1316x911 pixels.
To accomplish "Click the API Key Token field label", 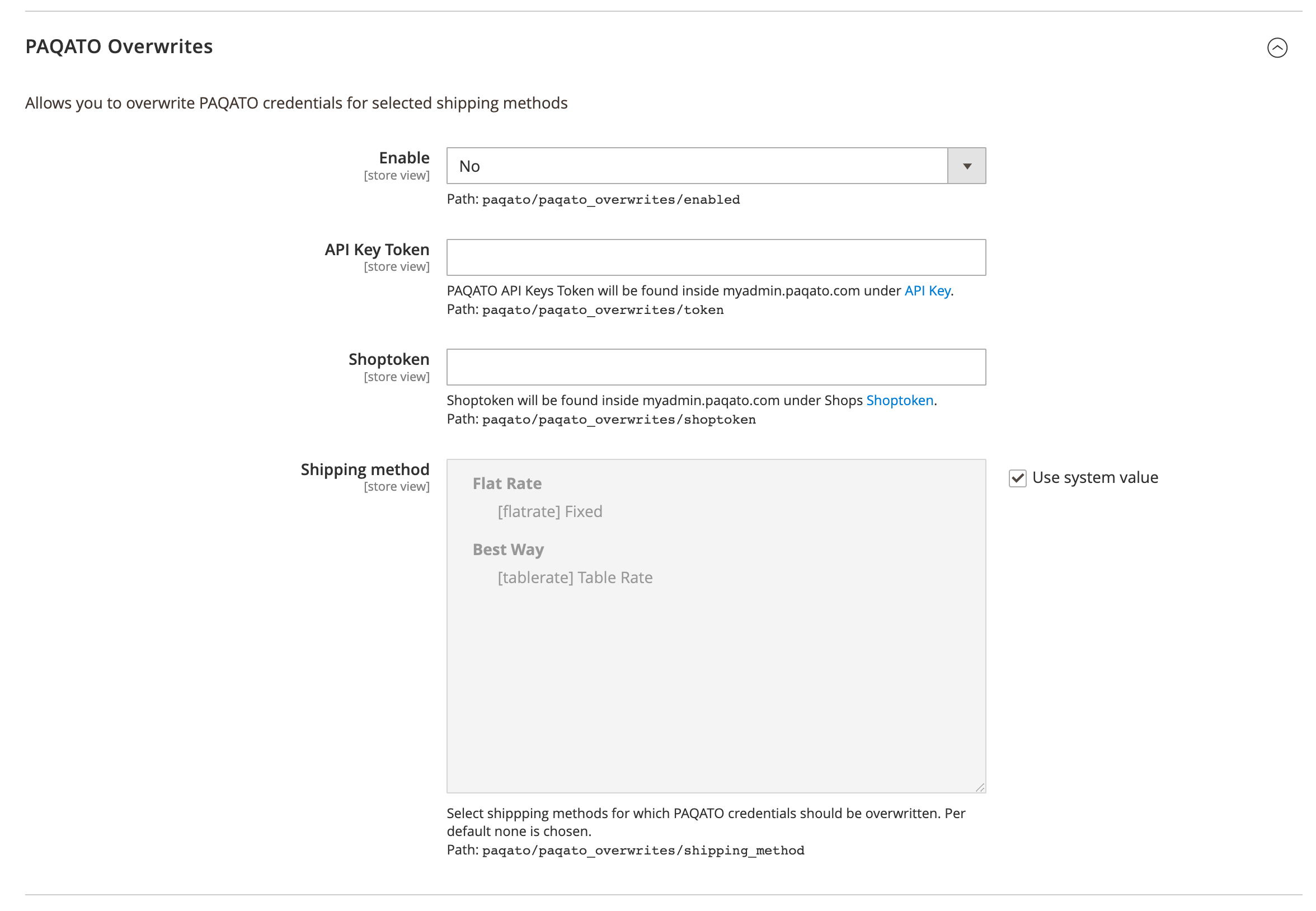I will [x=377, y=250].
